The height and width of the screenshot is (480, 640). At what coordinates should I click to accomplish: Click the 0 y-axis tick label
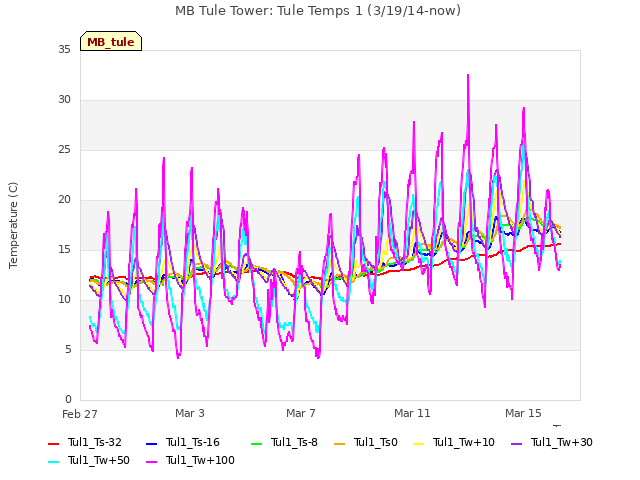pyautogui.click(x=68, y=399)
